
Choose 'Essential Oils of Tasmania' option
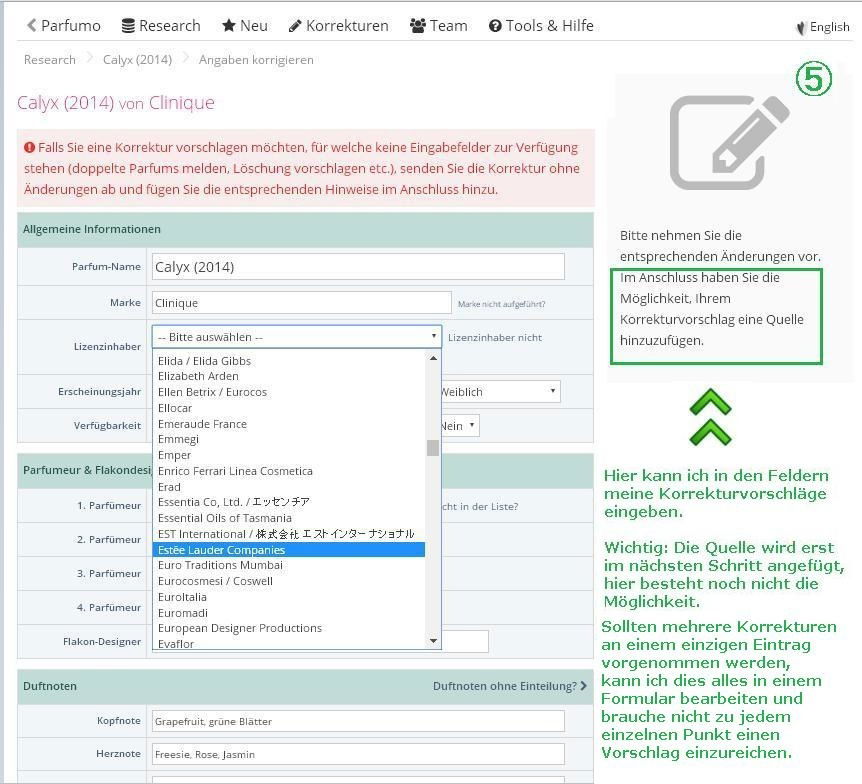click(289, 518)
